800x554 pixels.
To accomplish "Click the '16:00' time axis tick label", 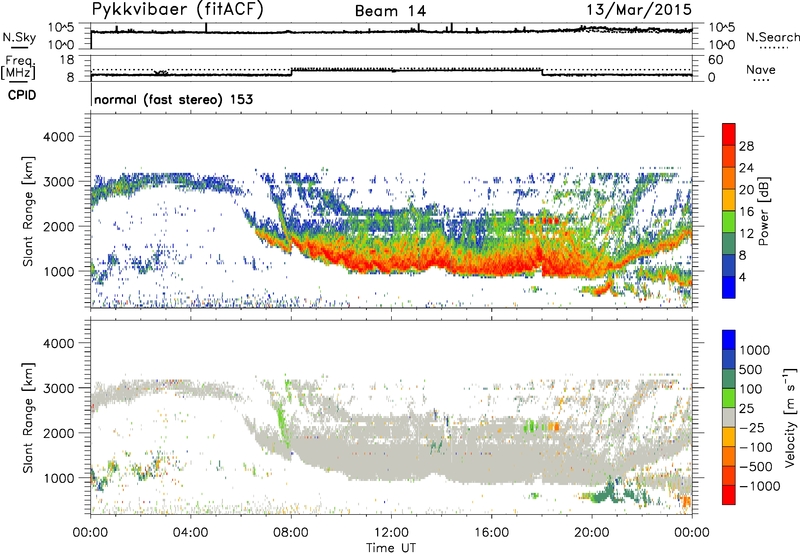I will pyautogui.click(x=491, y=533).
